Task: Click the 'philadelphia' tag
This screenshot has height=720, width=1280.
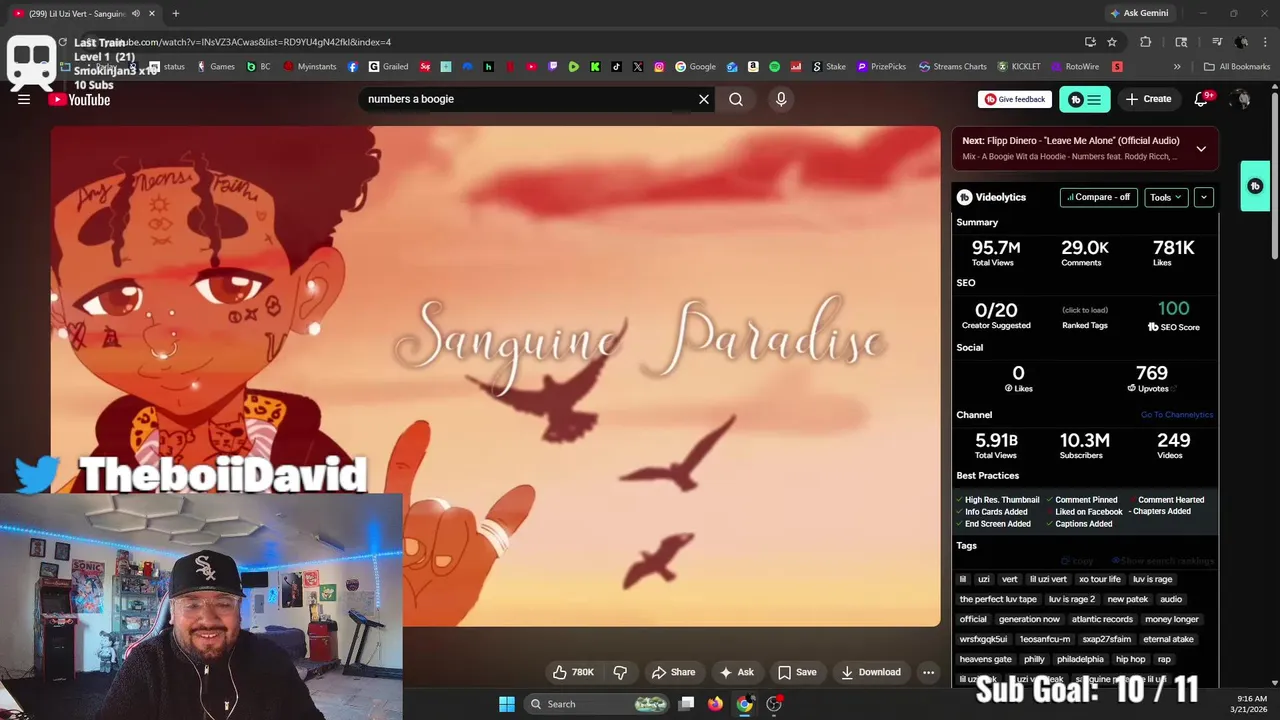Action: pyautogui.click(x=1080, y=659)
